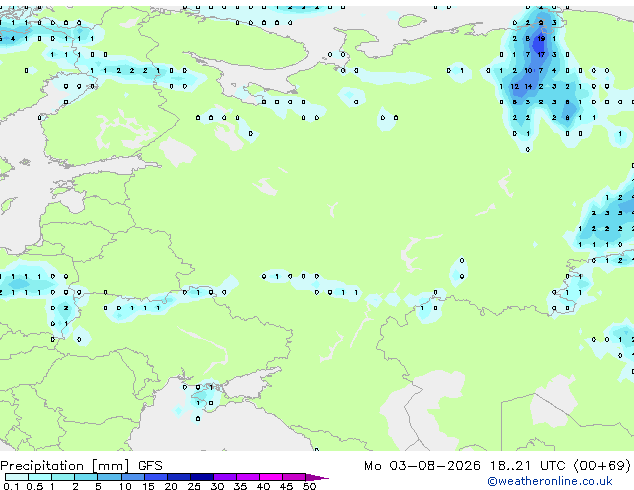Pick the 30–35 mm purple legend swatch
Screen dimensions: 634x490
225,477
